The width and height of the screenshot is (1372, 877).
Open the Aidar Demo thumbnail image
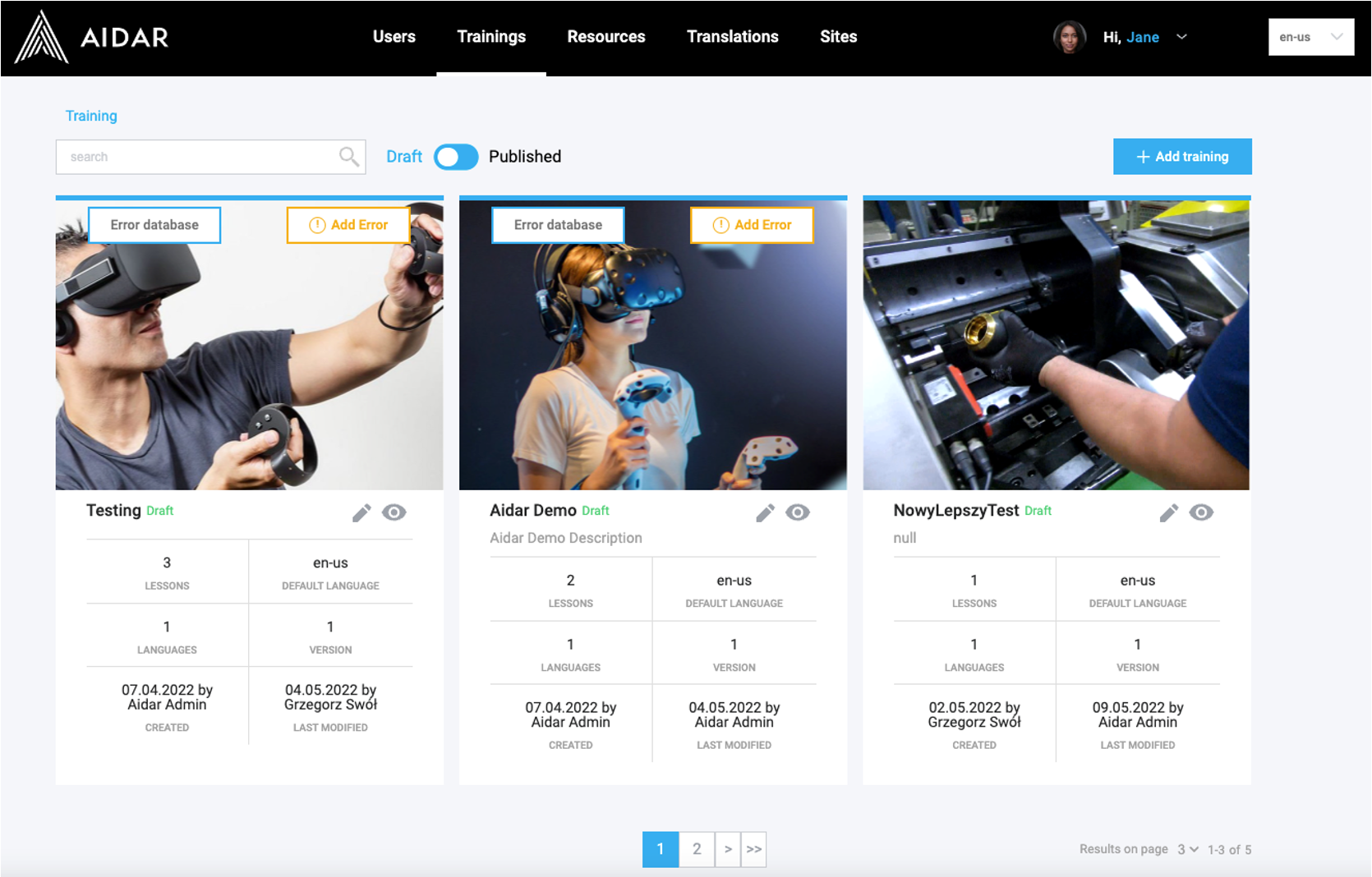[653, 345]
